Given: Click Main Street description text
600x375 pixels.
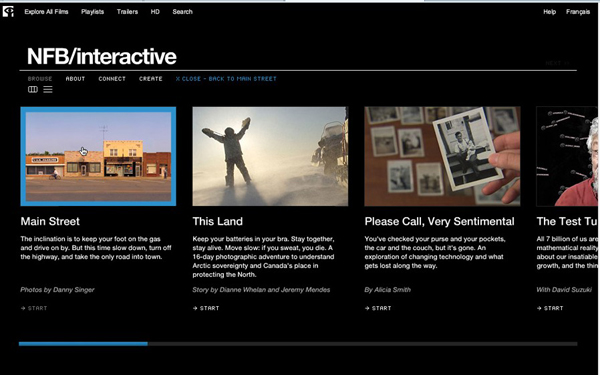Looking at the screenshot, I should point(96,248).
